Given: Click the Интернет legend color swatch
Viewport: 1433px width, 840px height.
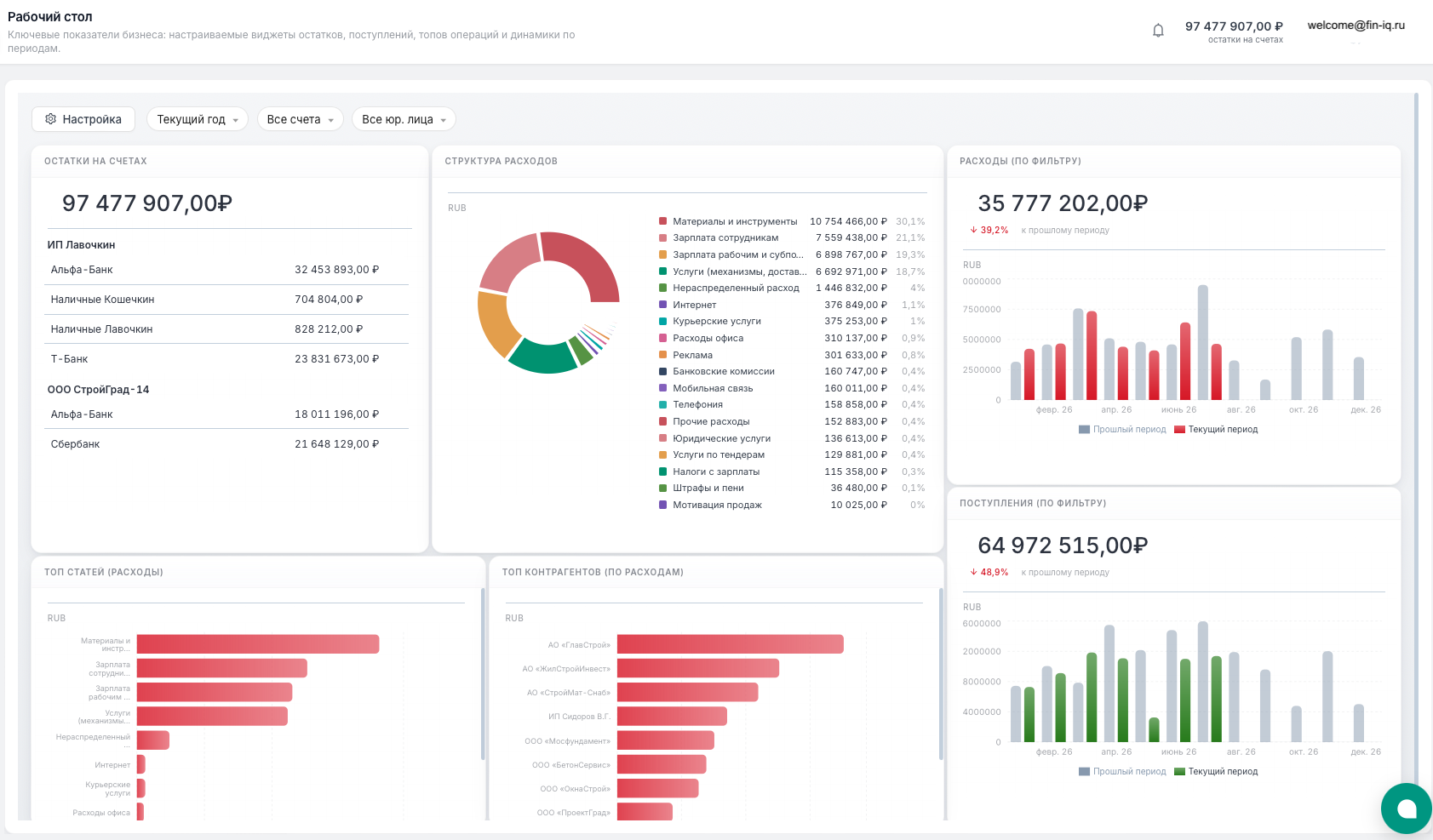Looking at the screenshot, I should (x=662, y=305).
